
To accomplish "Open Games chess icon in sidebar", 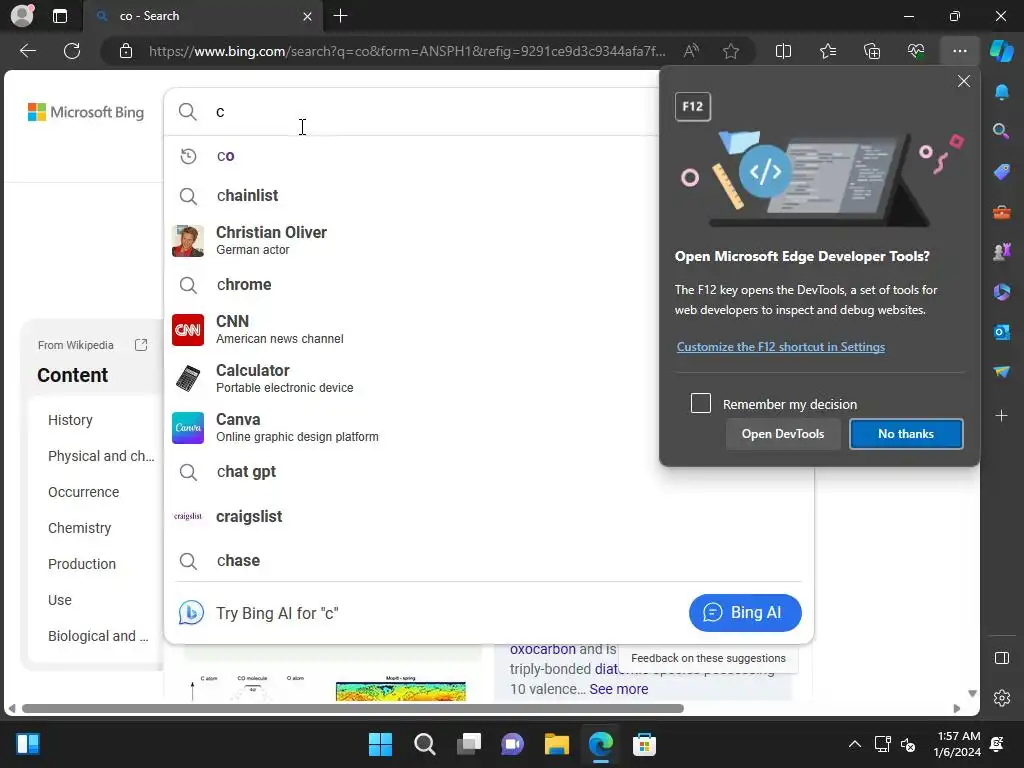I will click(x=1002, y=251).
